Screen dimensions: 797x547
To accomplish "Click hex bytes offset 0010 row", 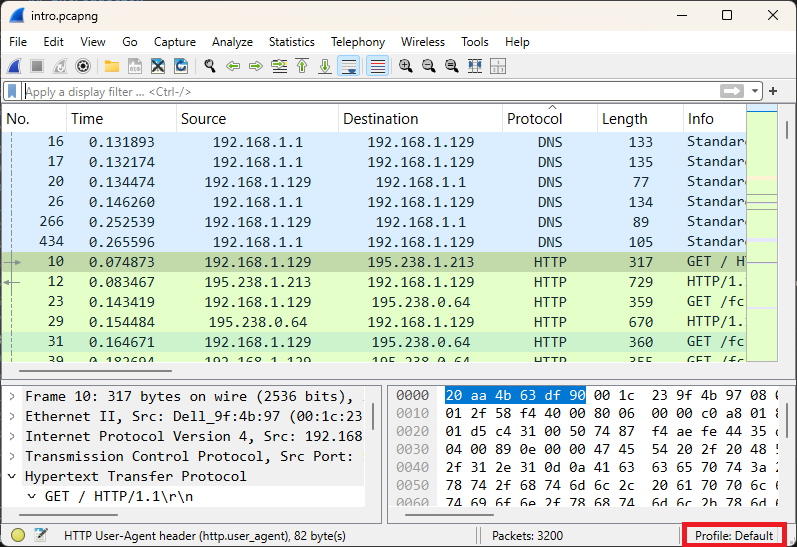I will coord(585,413).
